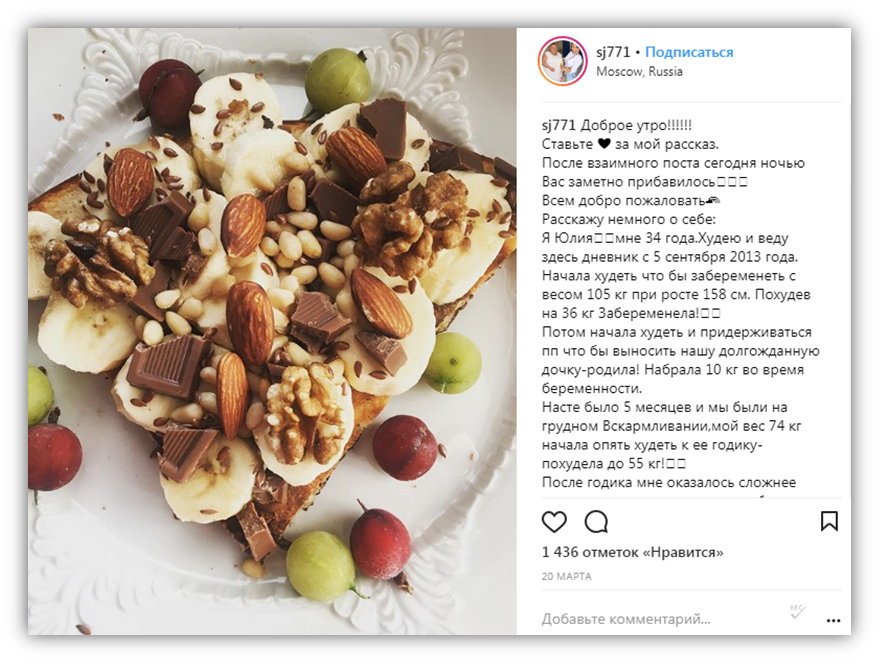Open the 20 МАРТА post date link
Screen dimensions: 879x663
566,576
